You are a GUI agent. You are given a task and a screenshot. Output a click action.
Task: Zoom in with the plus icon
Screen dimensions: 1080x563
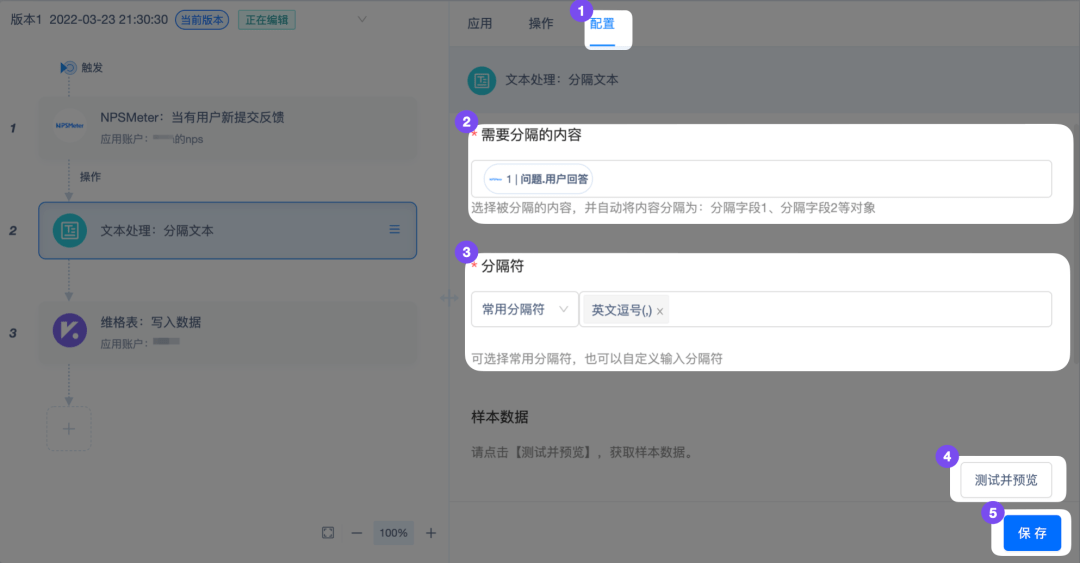pos(430,533)
